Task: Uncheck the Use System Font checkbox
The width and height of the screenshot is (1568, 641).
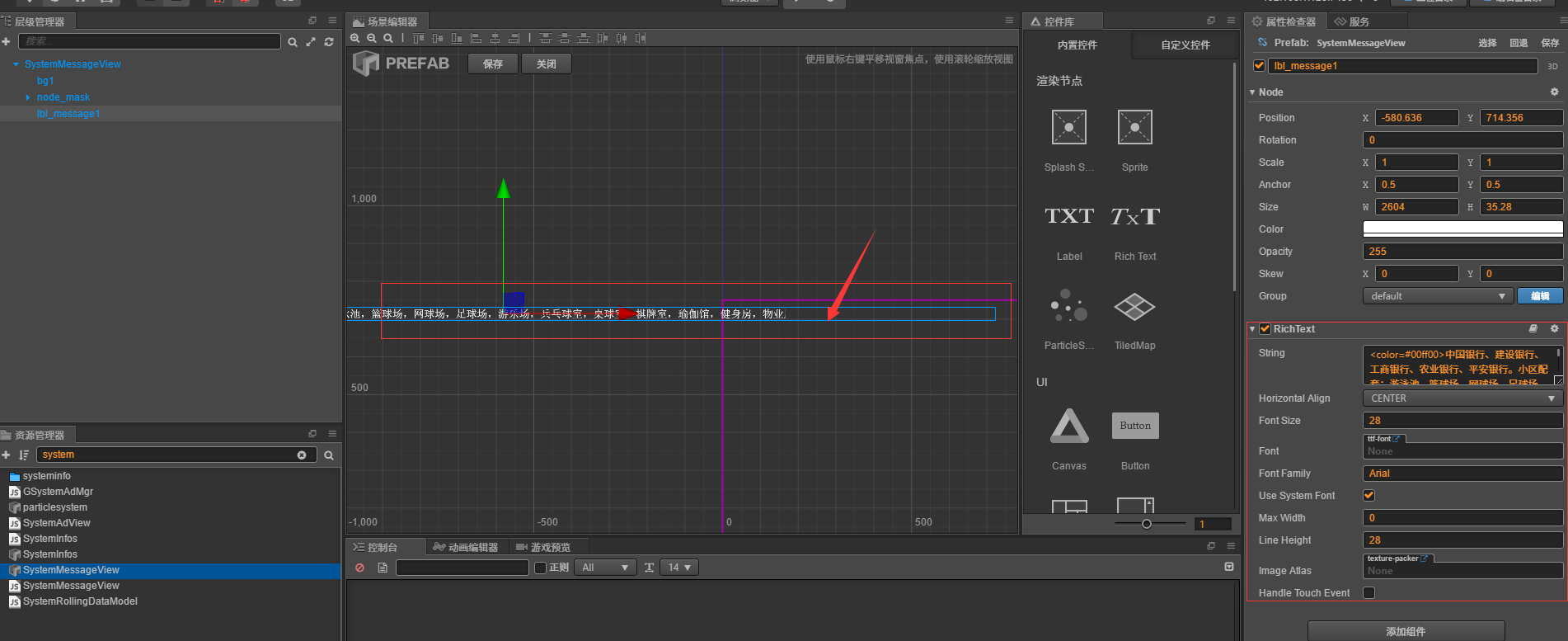Action: coord(1368,496)
